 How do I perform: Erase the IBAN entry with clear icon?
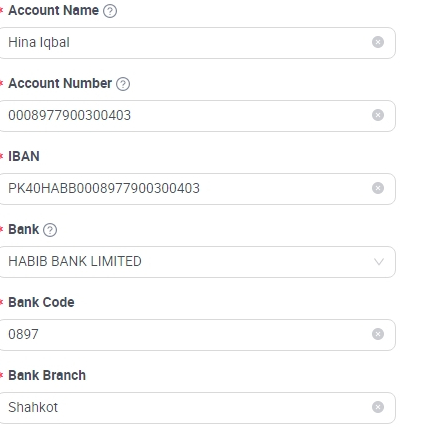pyautogui.click(x=378, y=188)
